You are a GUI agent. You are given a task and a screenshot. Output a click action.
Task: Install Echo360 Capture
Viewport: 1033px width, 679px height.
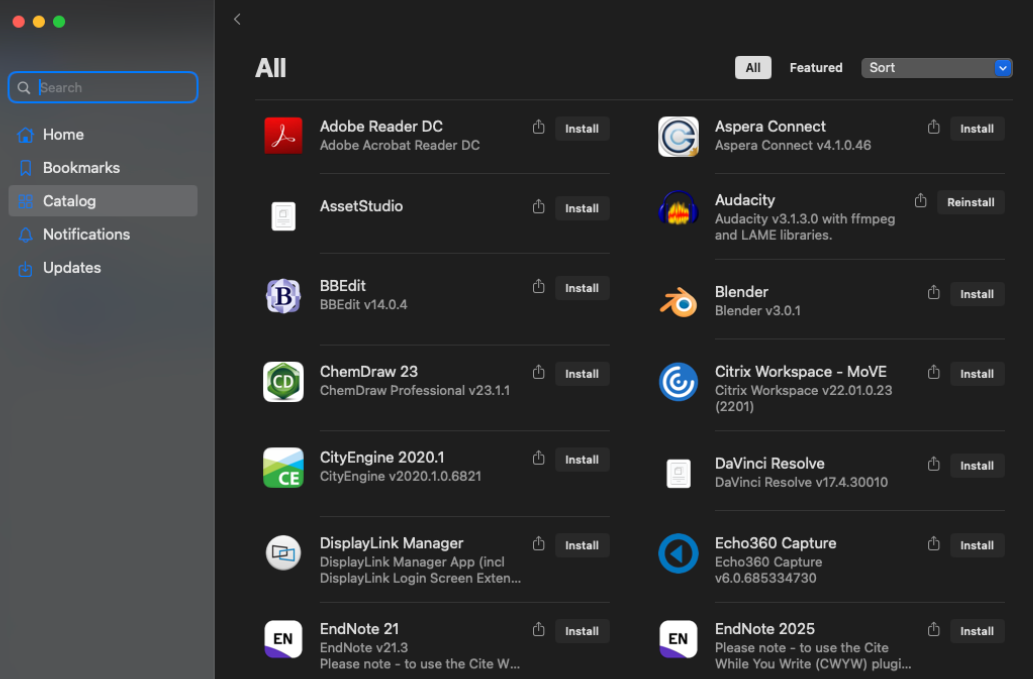point(977,545)
